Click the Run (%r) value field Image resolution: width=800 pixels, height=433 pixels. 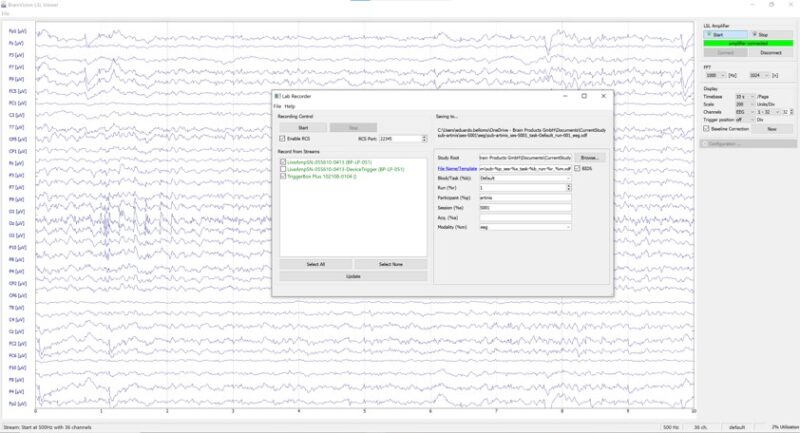point(522,188)
